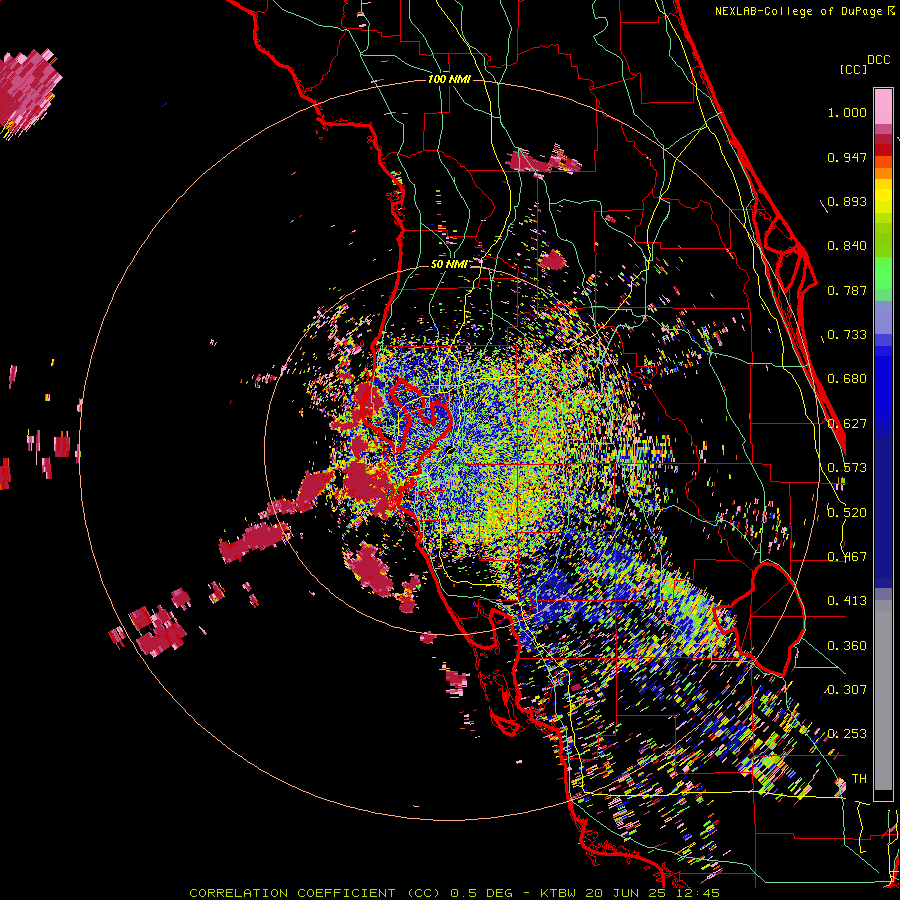
Task: Select the 0.573 scale value
Action: click(x=847, y=468)
